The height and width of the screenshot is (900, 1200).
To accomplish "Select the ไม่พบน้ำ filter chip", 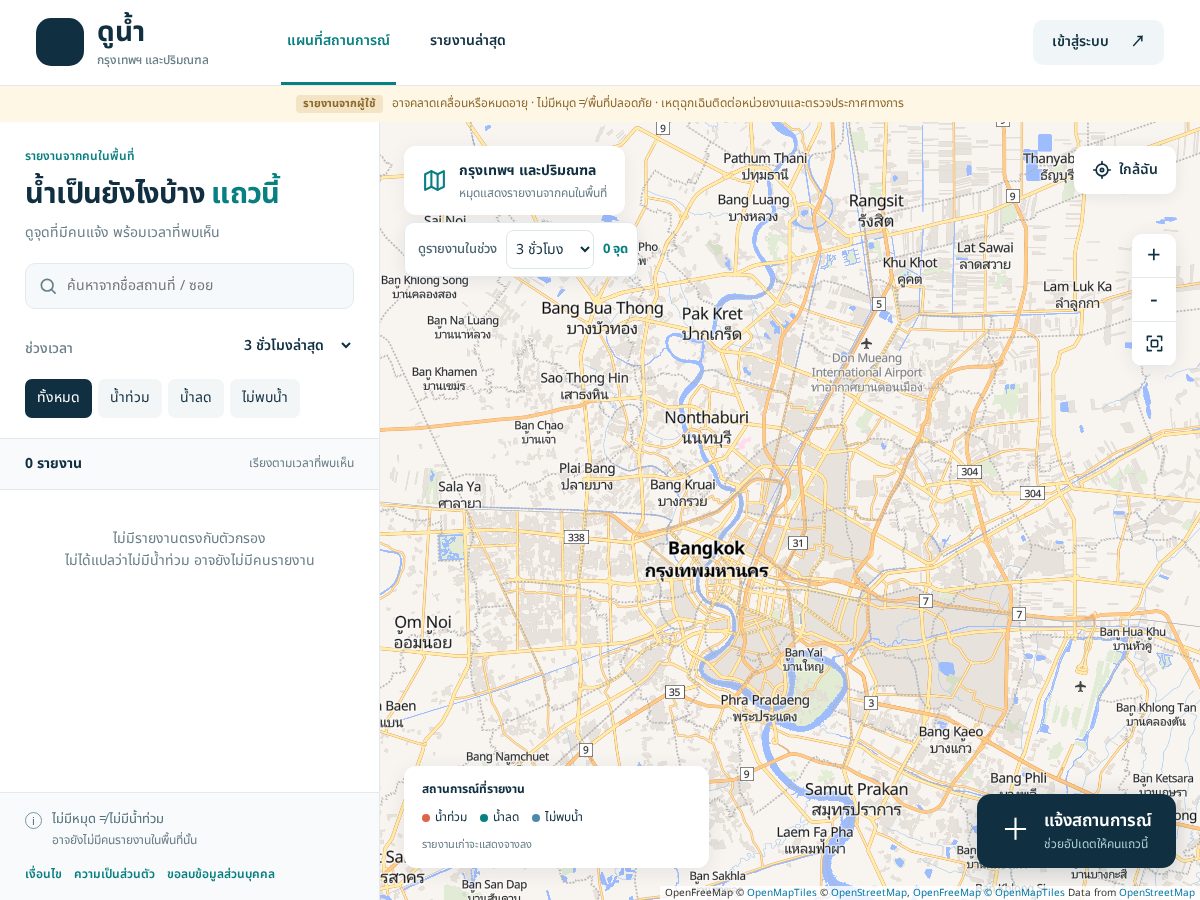I will 265,398.
